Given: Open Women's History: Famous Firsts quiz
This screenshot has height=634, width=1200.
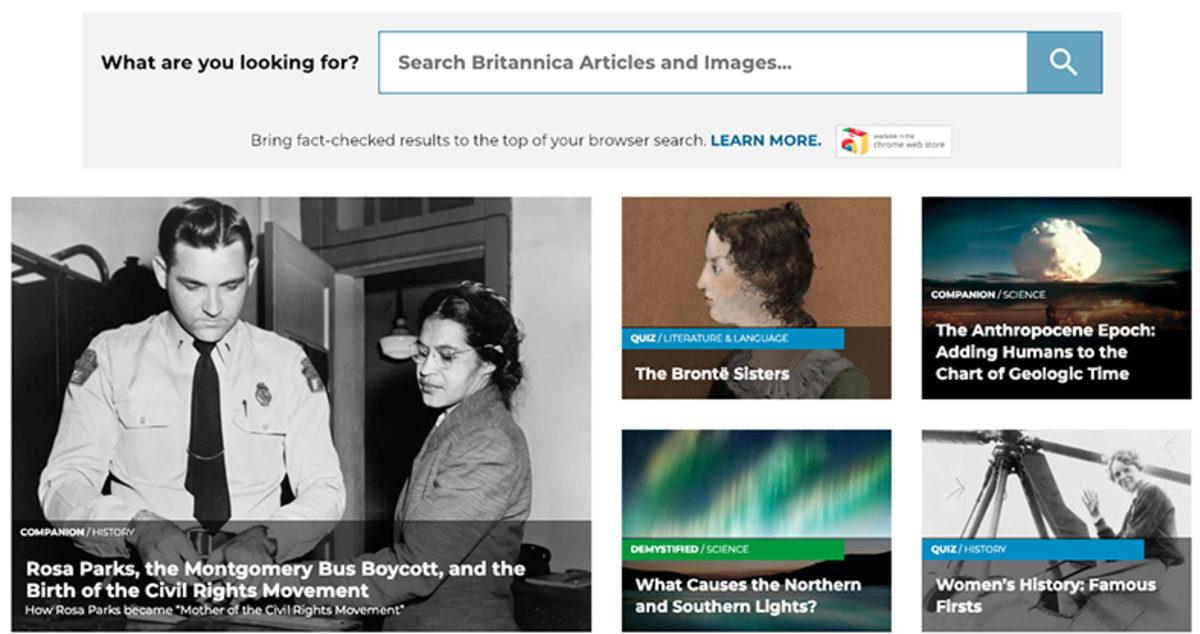Looking at the screenshot, I should click(1045, 595).
